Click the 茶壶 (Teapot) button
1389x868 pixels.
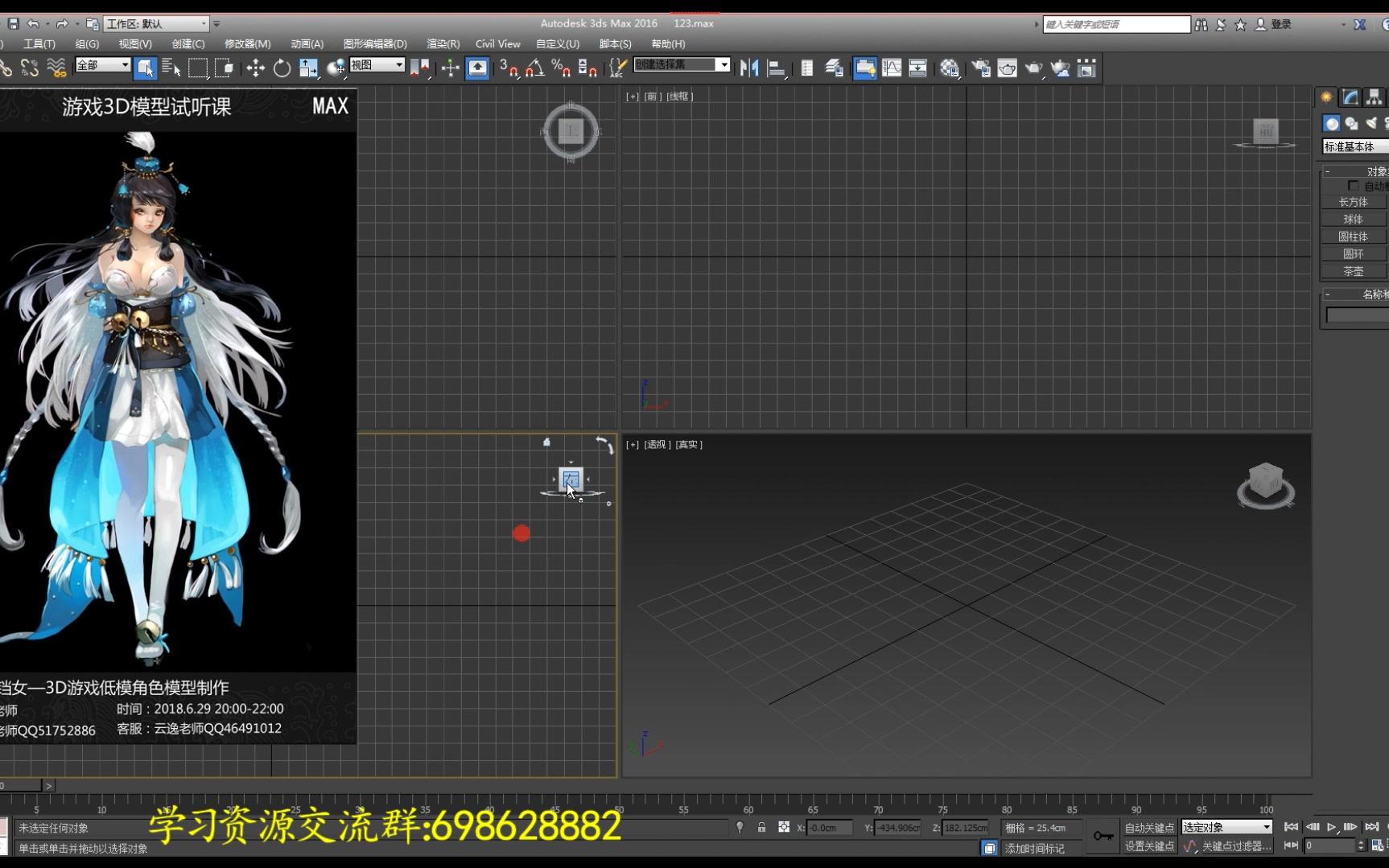pyautogui.click(x=1354, y=271)
